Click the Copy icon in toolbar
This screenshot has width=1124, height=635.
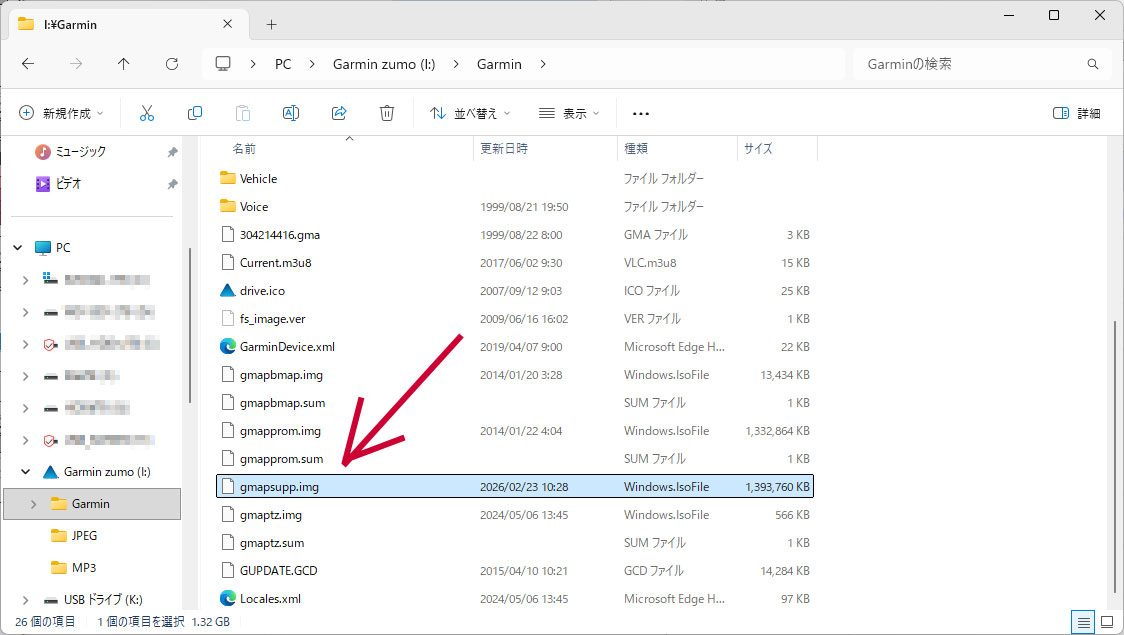click(x=195, y=113)
